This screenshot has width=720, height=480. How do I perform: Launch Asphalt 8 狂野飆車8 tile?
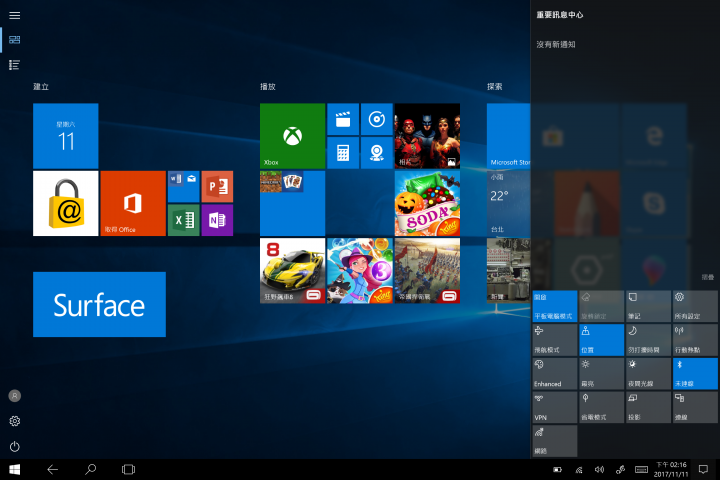(x=292, y=271)
